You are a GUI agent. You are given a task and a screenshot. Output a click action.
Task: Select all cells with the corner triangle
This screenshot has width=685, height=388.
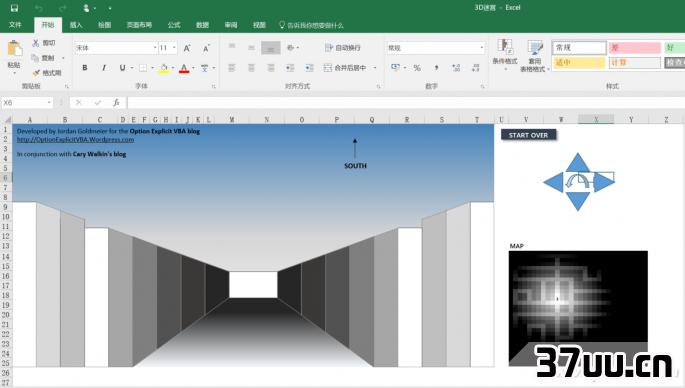click(7, 119)
